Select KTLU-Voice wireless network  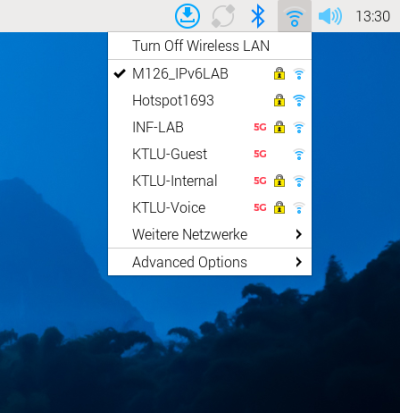pos(210,208)
